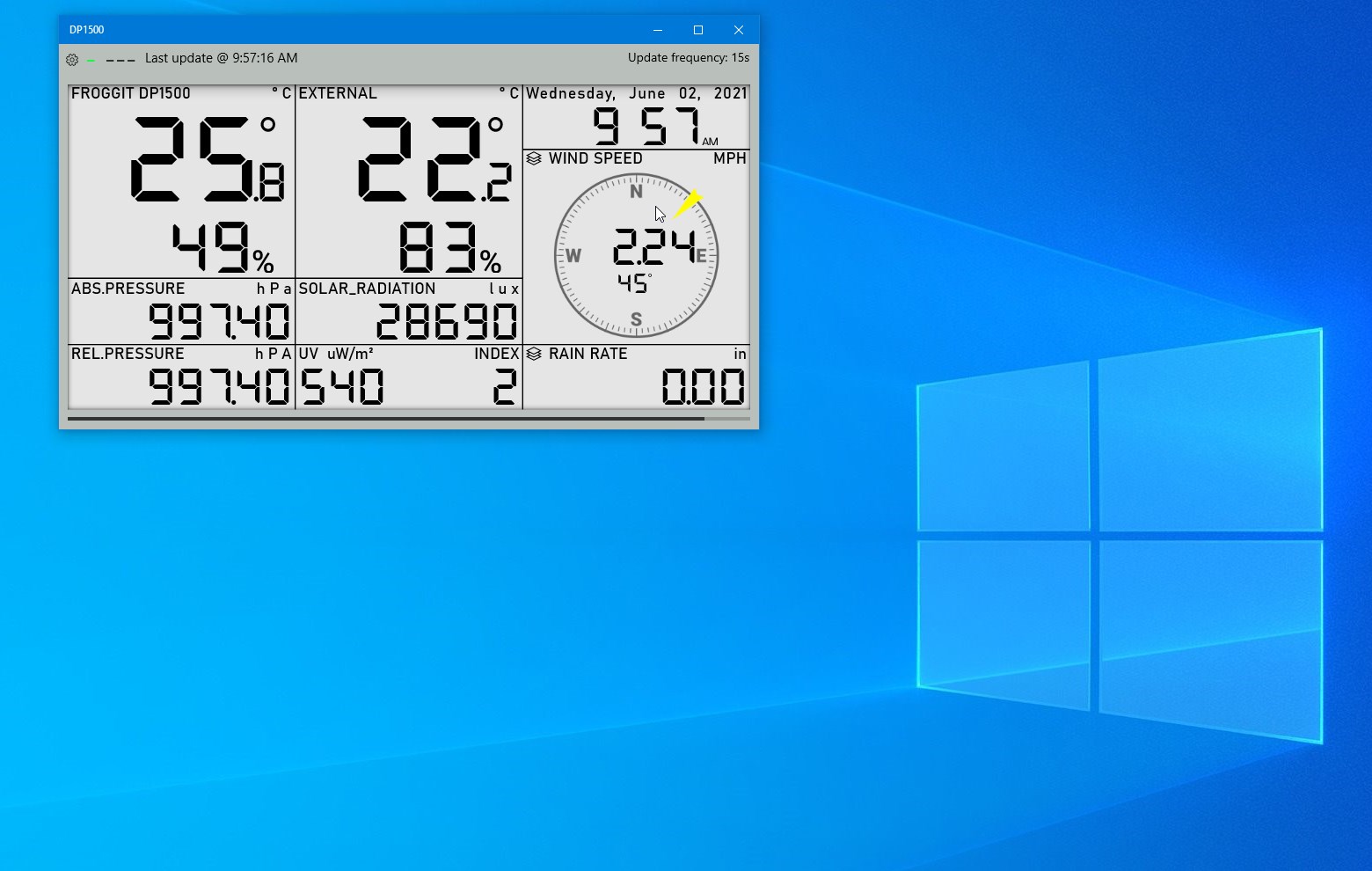Click the 45° wind direction value
The width and height of the screenshot is (1372, 871).
tap(634, 284)
